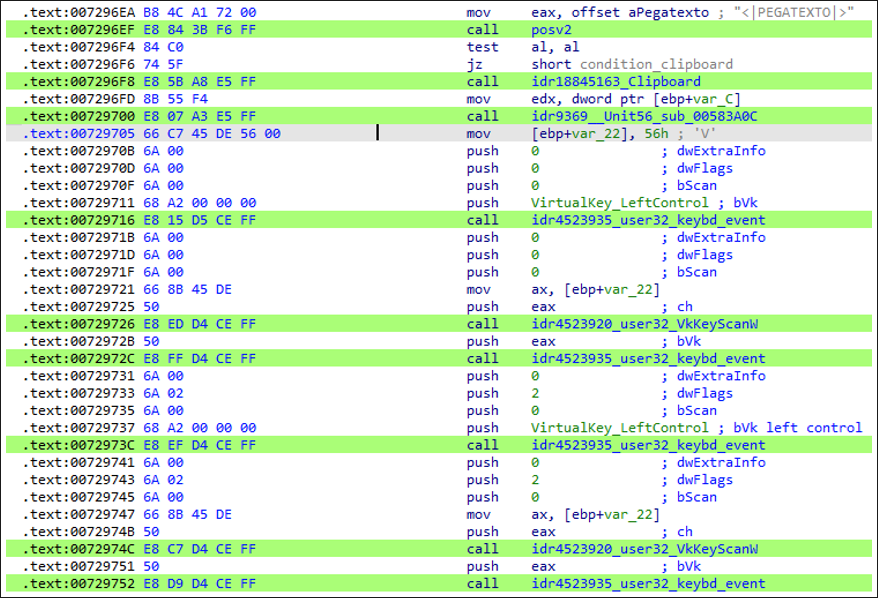Select the aPegatexto offset operand
878x598 pixels.
click(x=669, y=12)
